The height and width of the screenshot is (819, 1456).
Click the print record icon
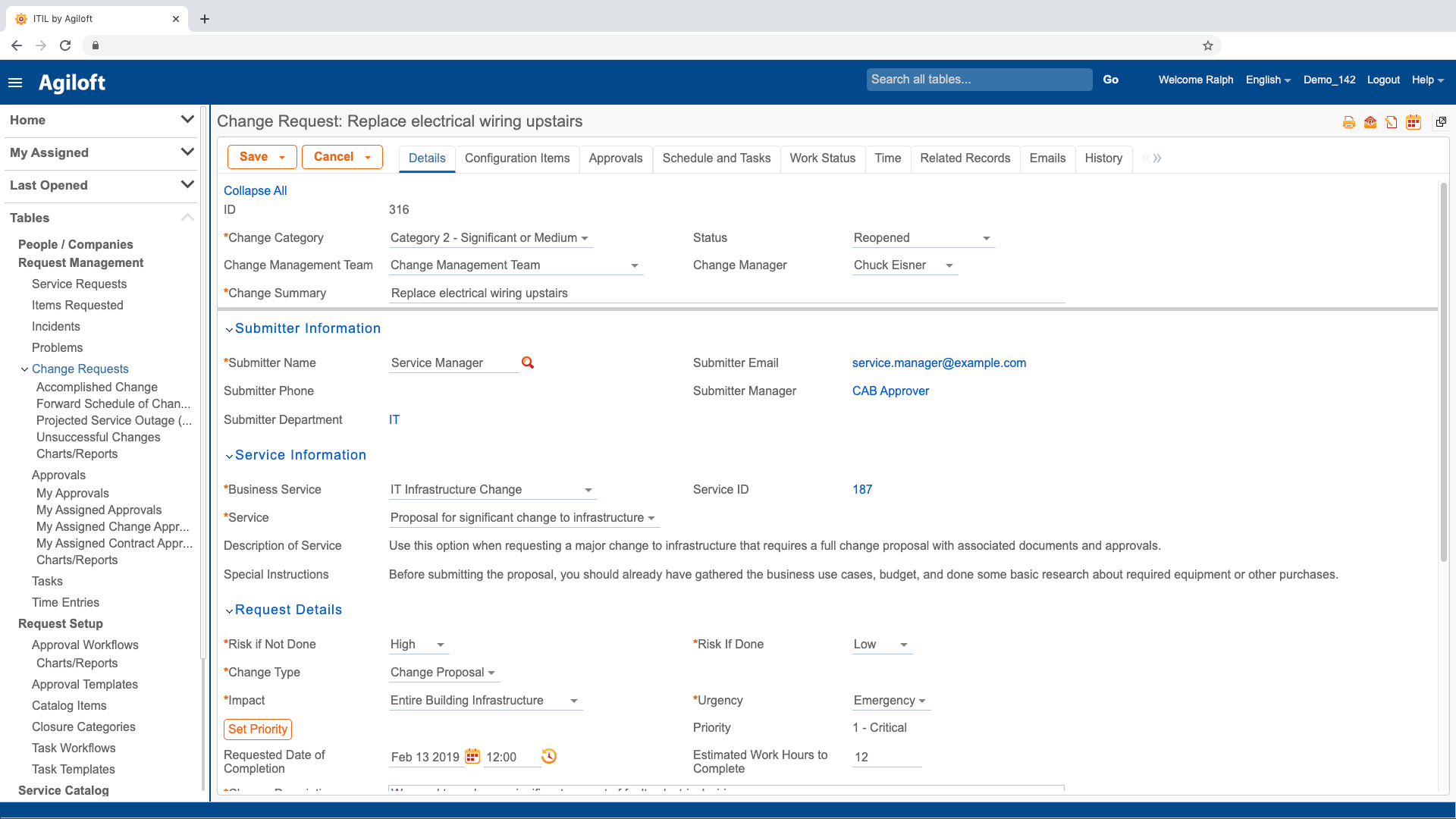click(x=1348, y=122)
